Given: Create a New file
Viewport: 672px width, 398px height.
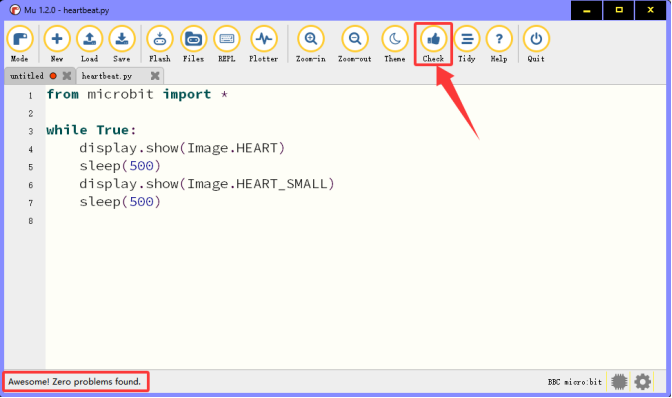Looking at the screenshot, I should pos(57,44).
